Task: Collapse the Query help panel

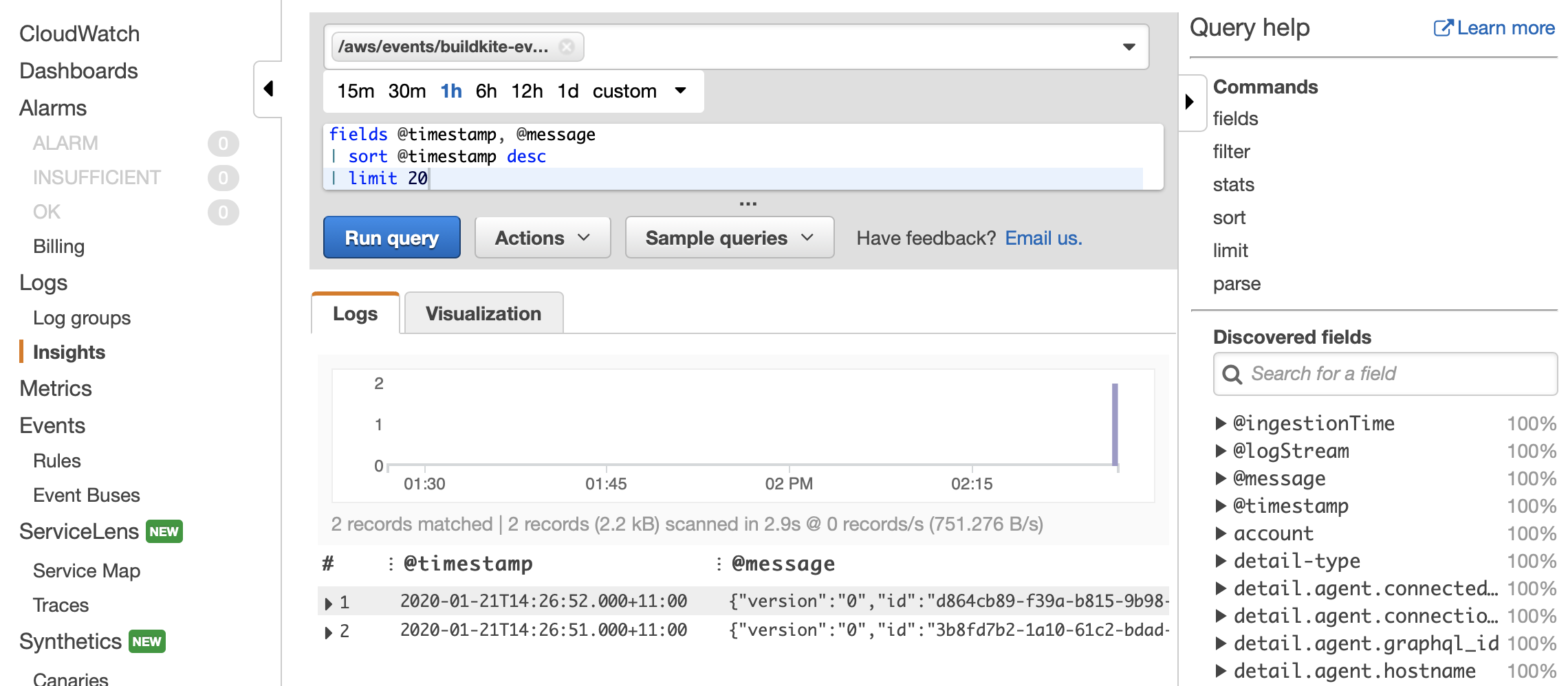Action: [x=1191, y=102]
